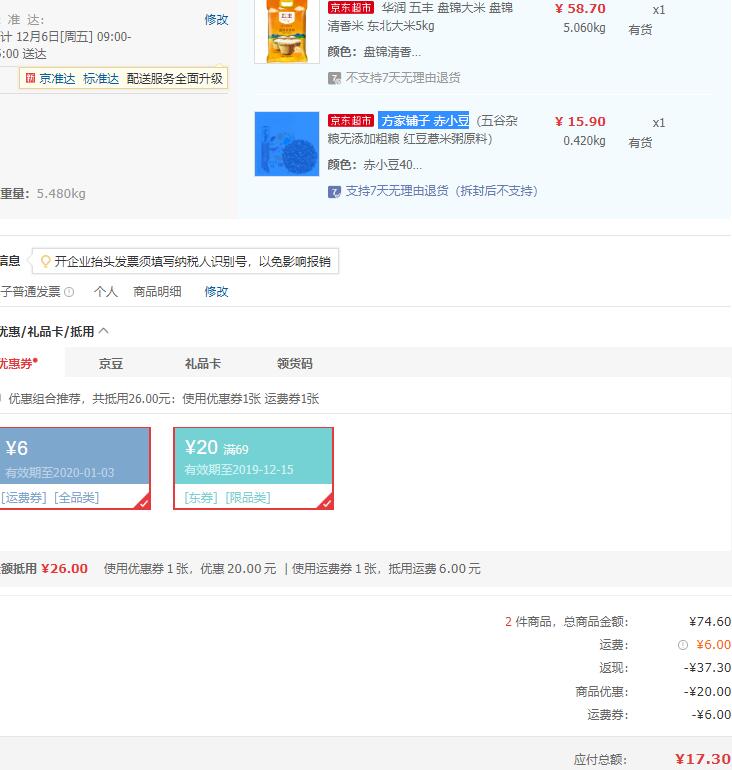Open the rice product thumbnail image
Viewport: 732px width, 770px height.
(x=287, y=31)
